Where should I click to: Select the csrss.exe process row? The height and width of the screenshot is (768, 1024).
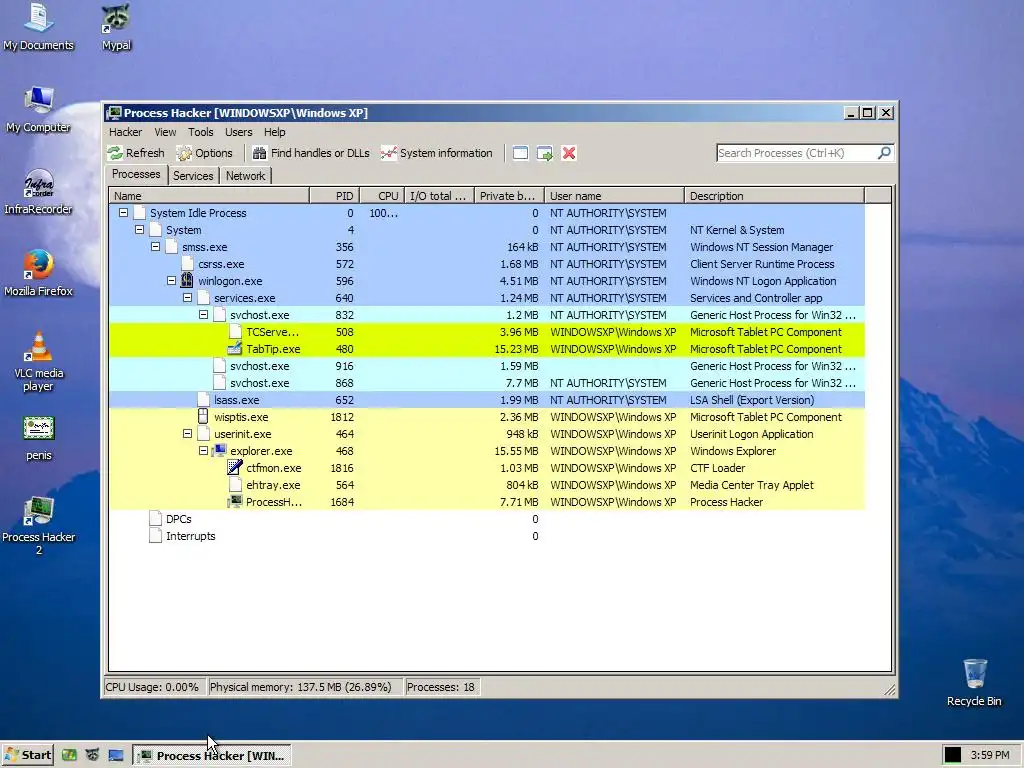click(x=487, y=264)
